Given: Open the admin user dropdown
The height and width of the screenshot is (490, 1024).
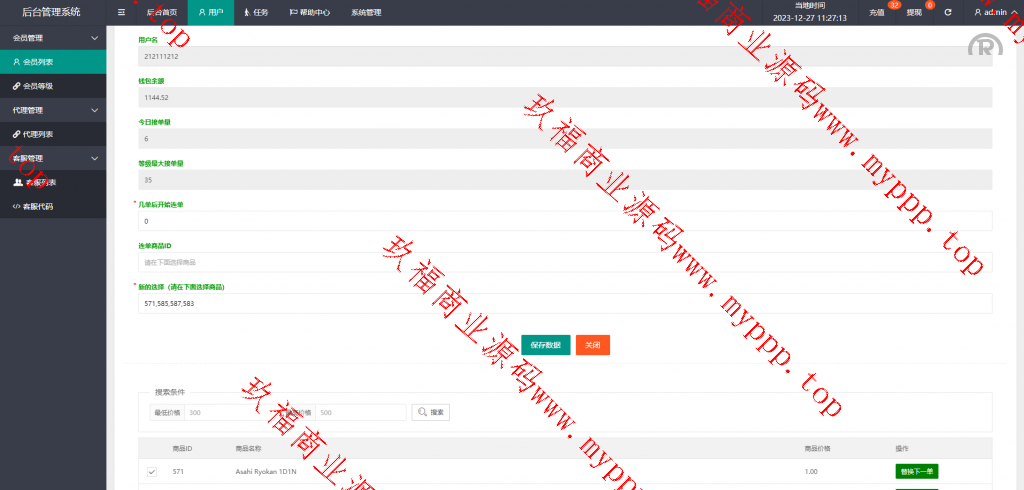Looking at the screenshot, I should click(995, 13).
